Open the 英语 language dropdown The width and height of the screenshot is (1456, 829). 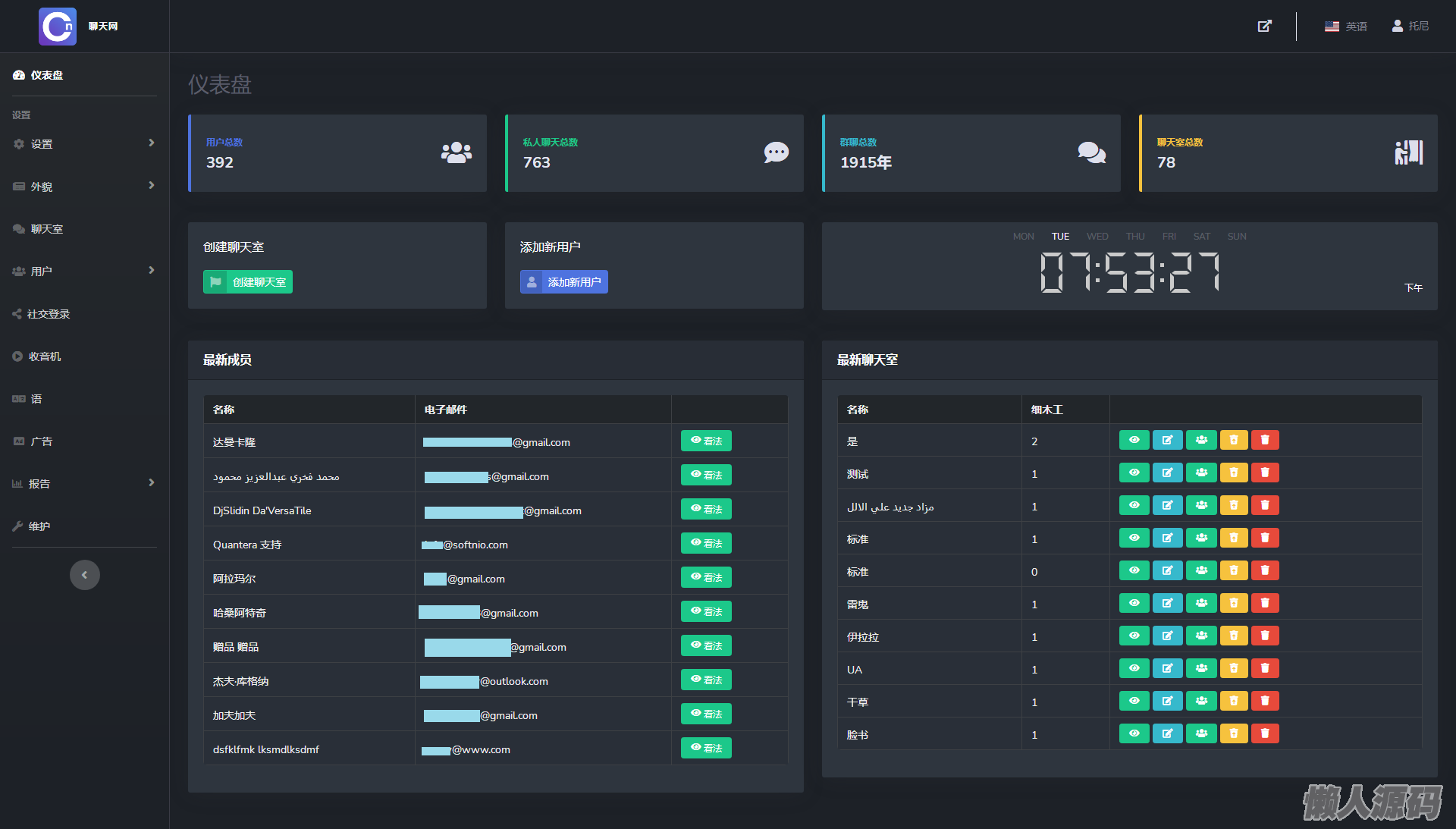point(1346,26)
